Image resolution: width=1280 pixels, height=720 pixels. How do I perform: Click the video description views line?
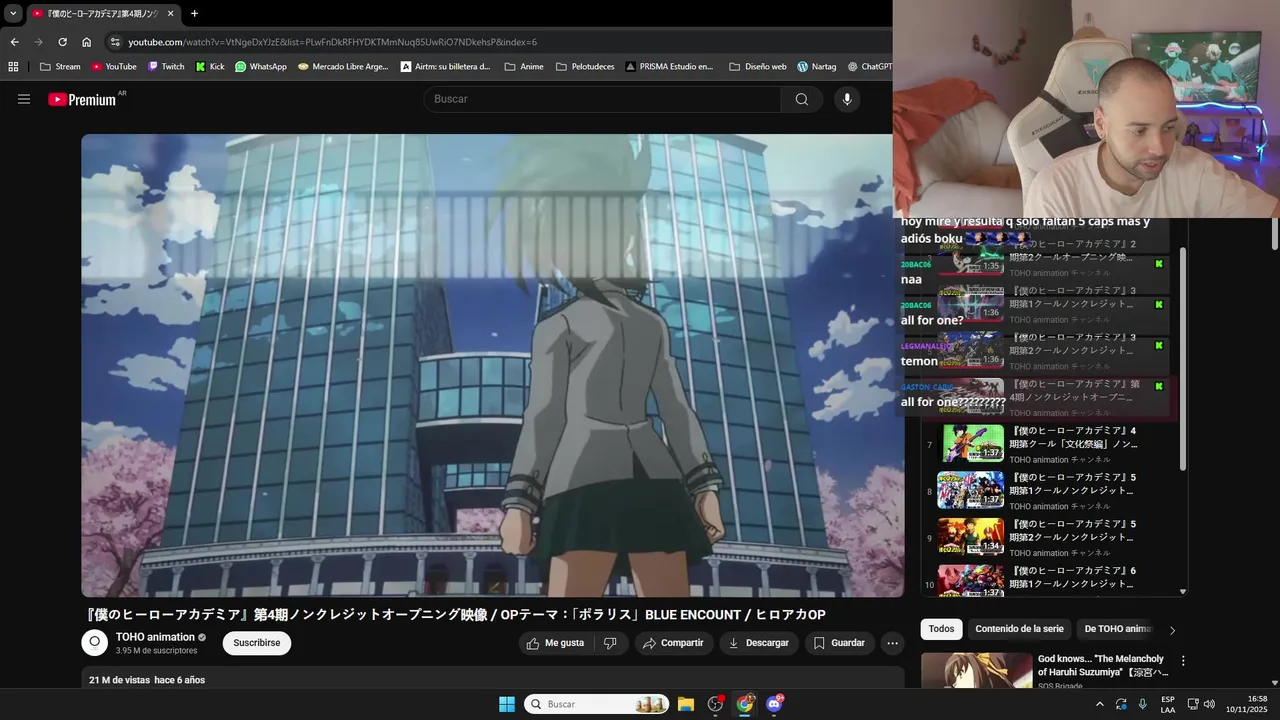(147, 680)
